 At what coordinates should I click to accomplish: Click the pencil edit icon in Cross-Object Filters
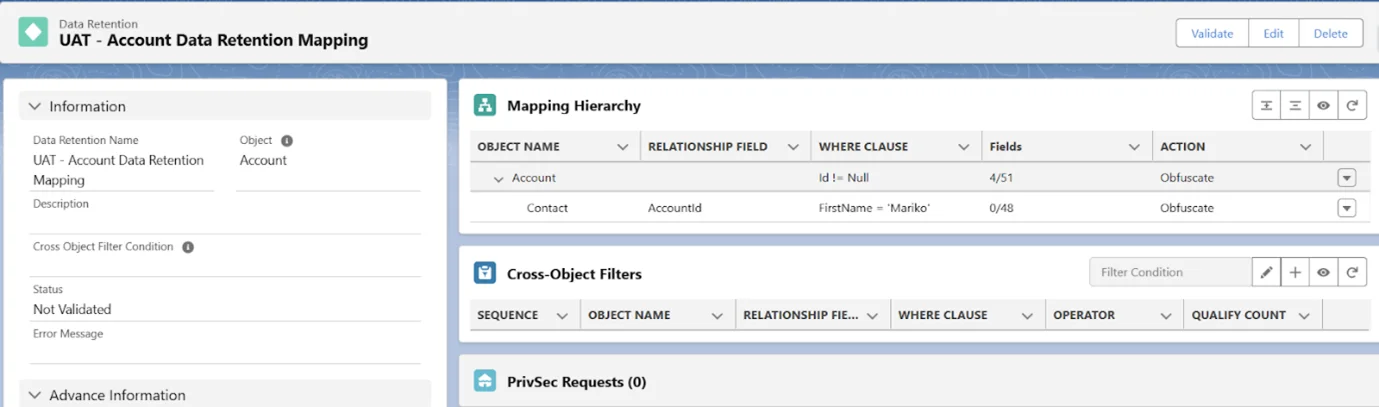tap(1266, 272)
